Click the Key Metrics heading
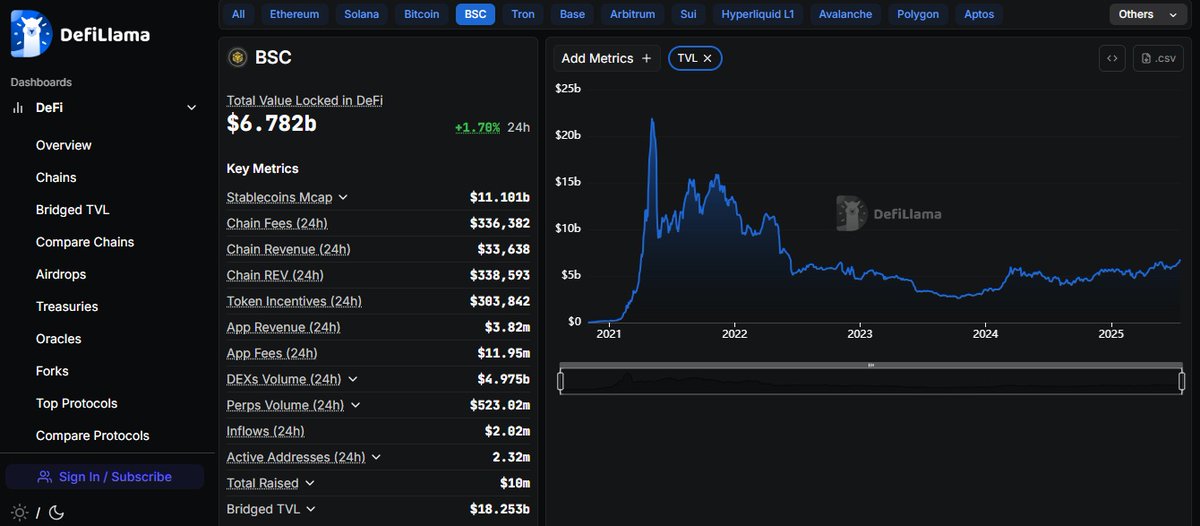Screen dimensions: 1200x526 (263, 168)
